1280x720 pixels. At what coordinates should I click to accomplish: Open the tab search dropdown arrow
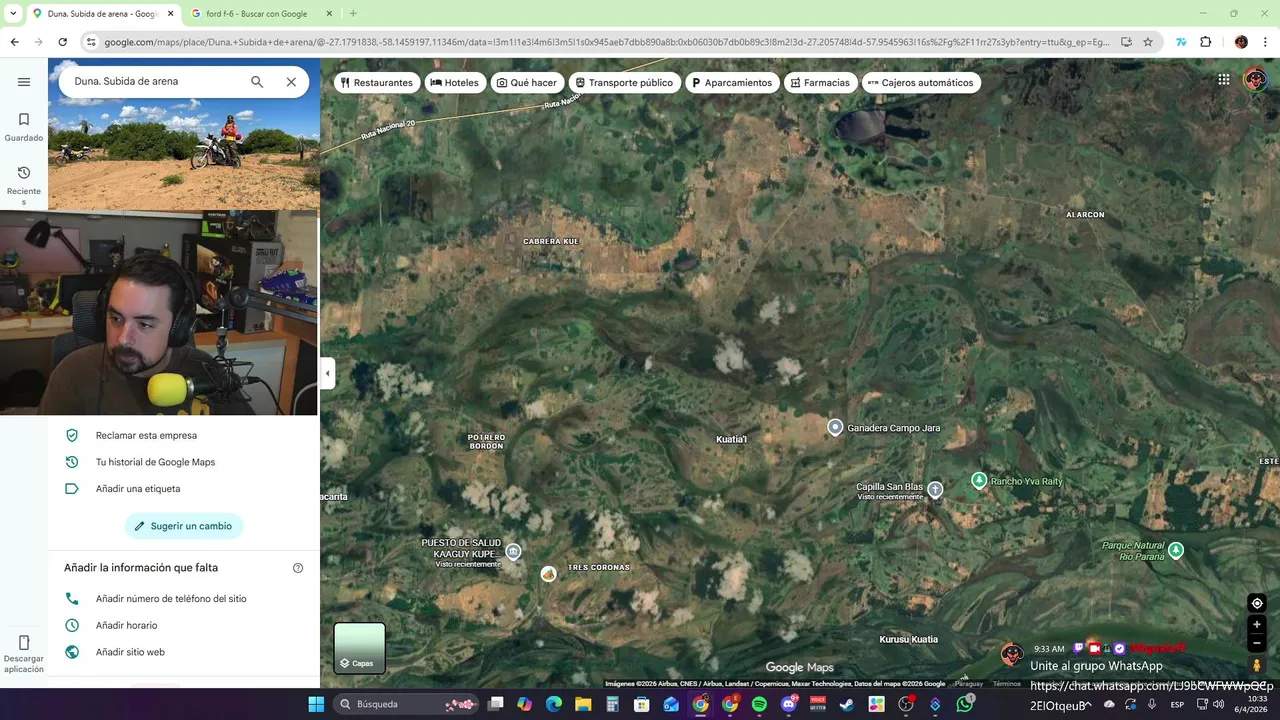[13, 14]
